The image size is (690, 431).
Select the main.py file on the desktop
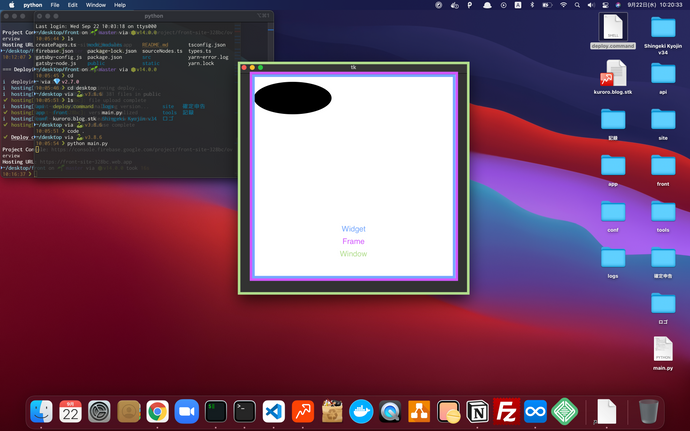coord(663,354)
